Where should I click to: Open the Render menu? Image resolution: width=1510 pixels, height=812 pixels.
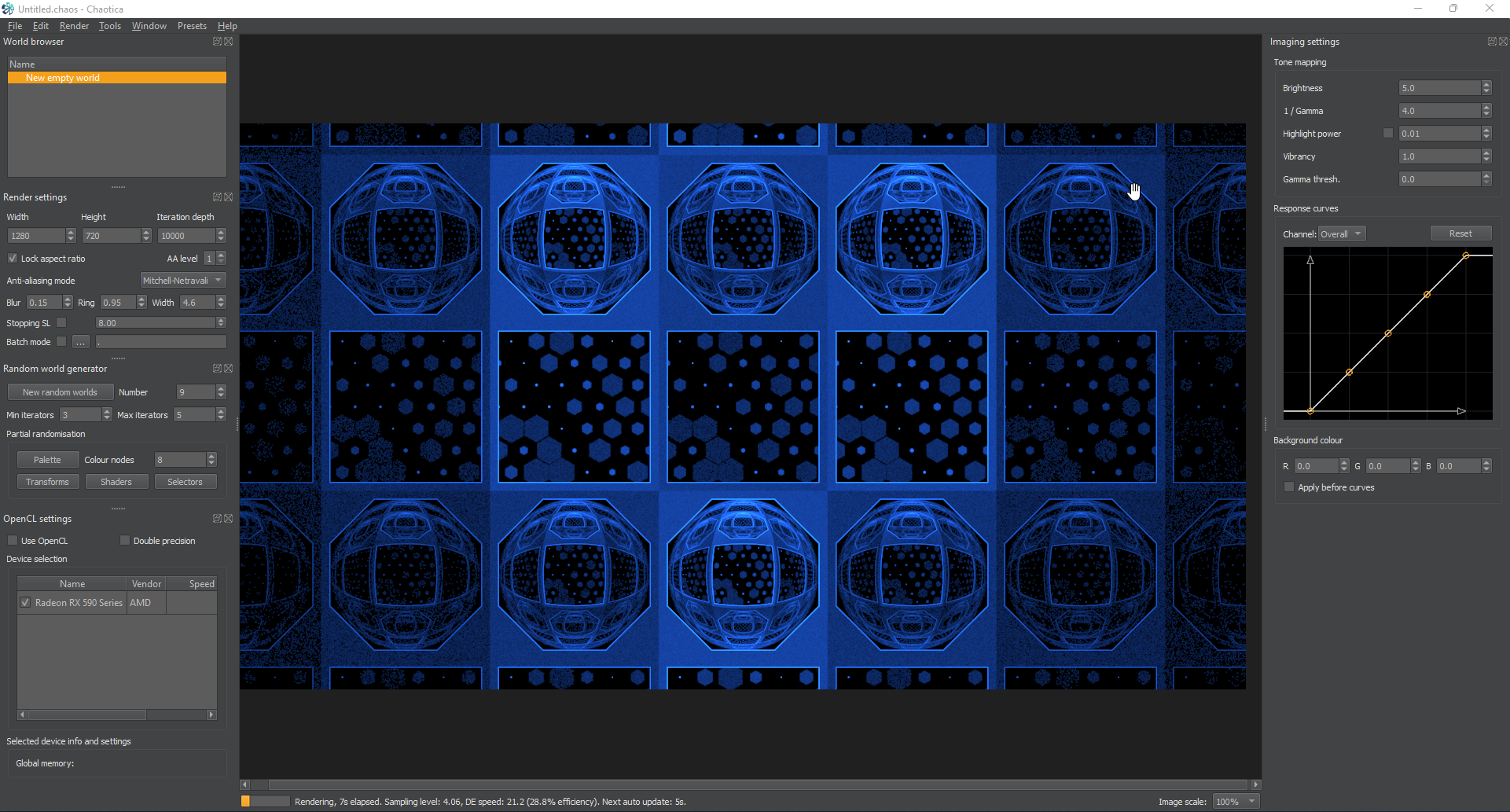click(x=74, y=26)
